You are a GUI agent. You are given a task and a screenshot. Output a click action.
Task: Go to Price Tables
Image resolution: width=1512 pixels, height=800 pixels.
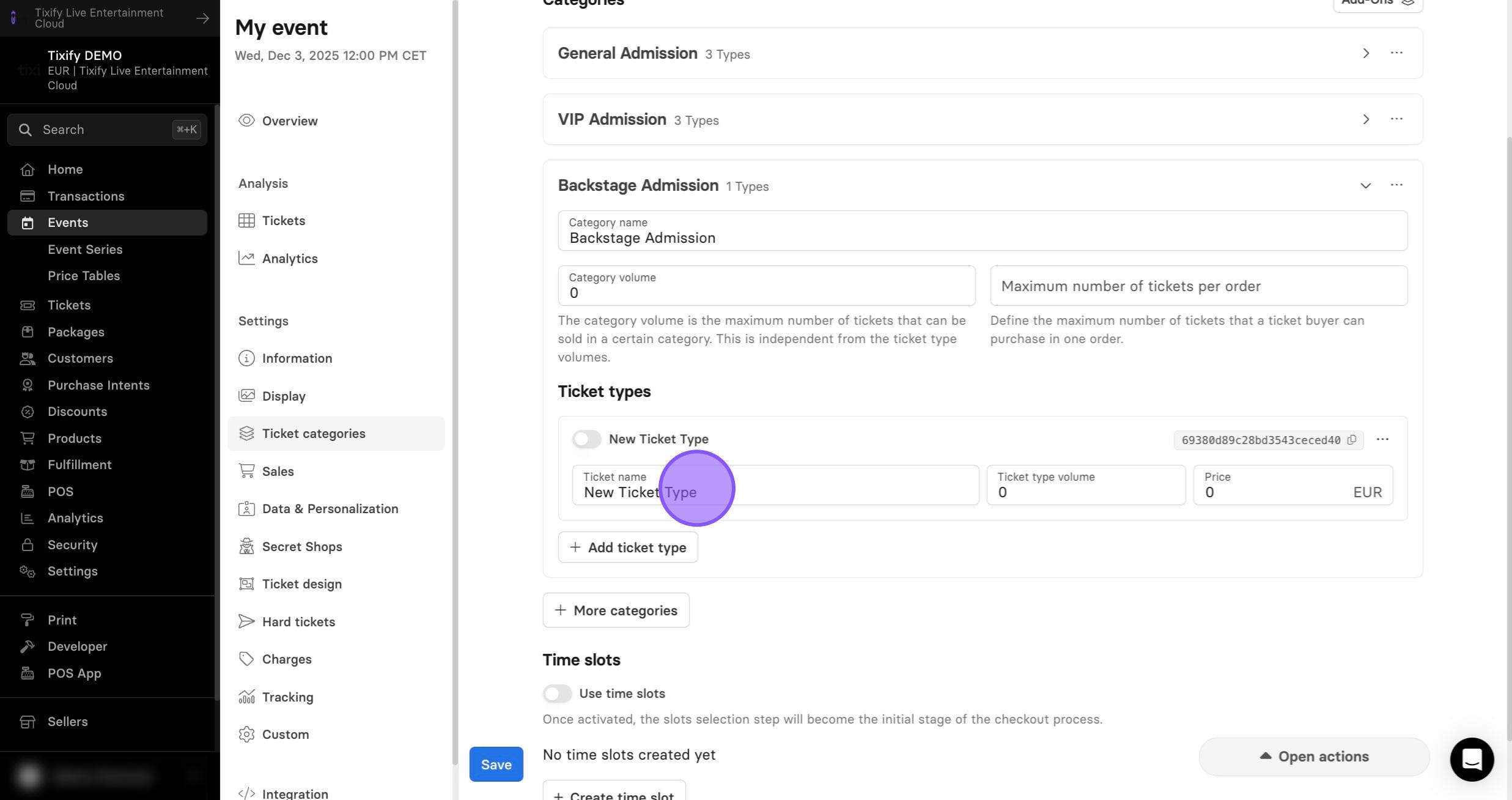84,276
